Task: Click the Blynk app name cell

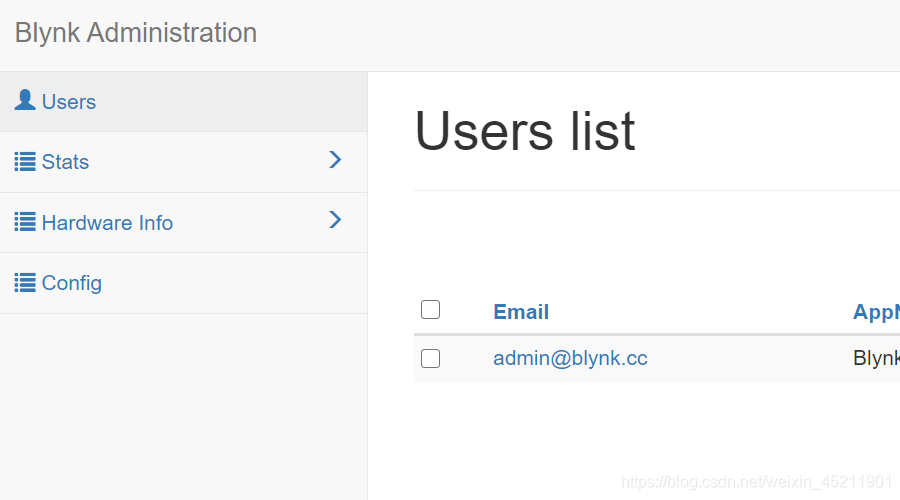Action: (x=876, y=358)
